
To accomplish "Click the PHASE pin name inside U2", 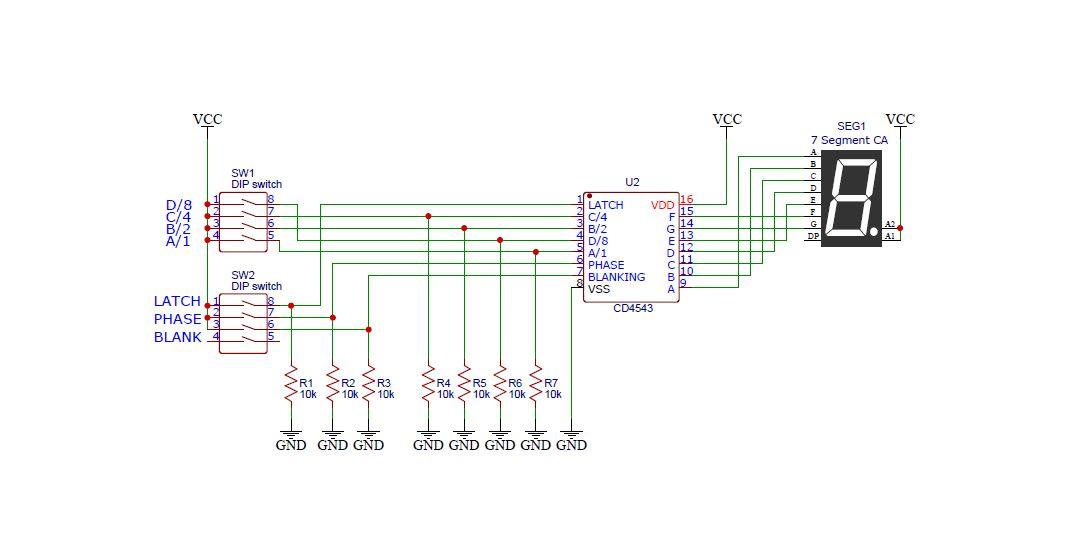I will pos(606,265).
